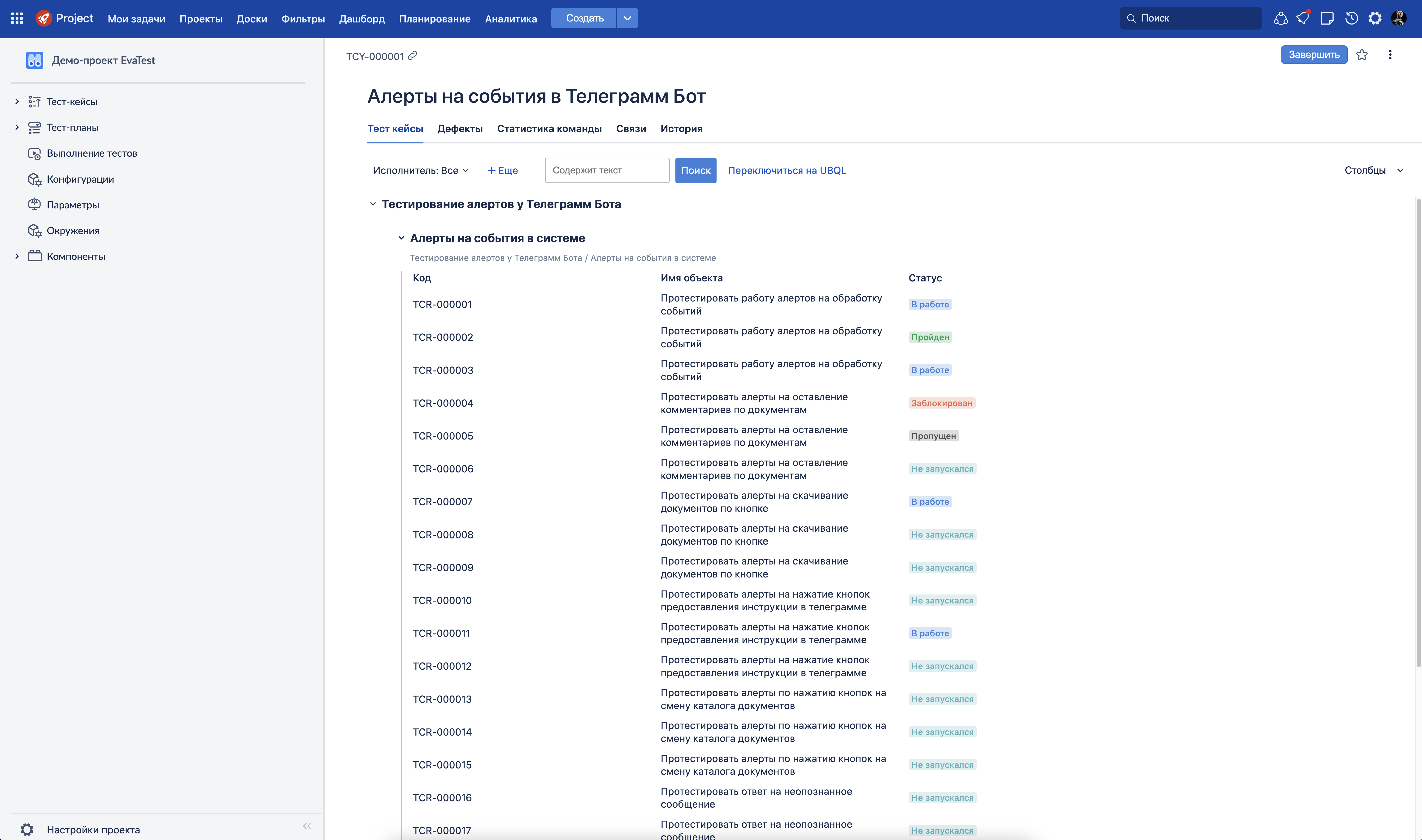The image size is (1422, 840).
Task: Click the Демо-проект EvaTest project icon
Action: pyautogui.click(x=35, y=60)
